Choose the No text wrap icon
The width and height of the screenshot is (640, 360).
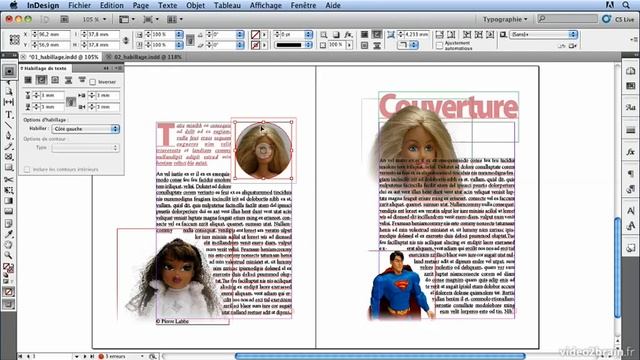[28, 80]
